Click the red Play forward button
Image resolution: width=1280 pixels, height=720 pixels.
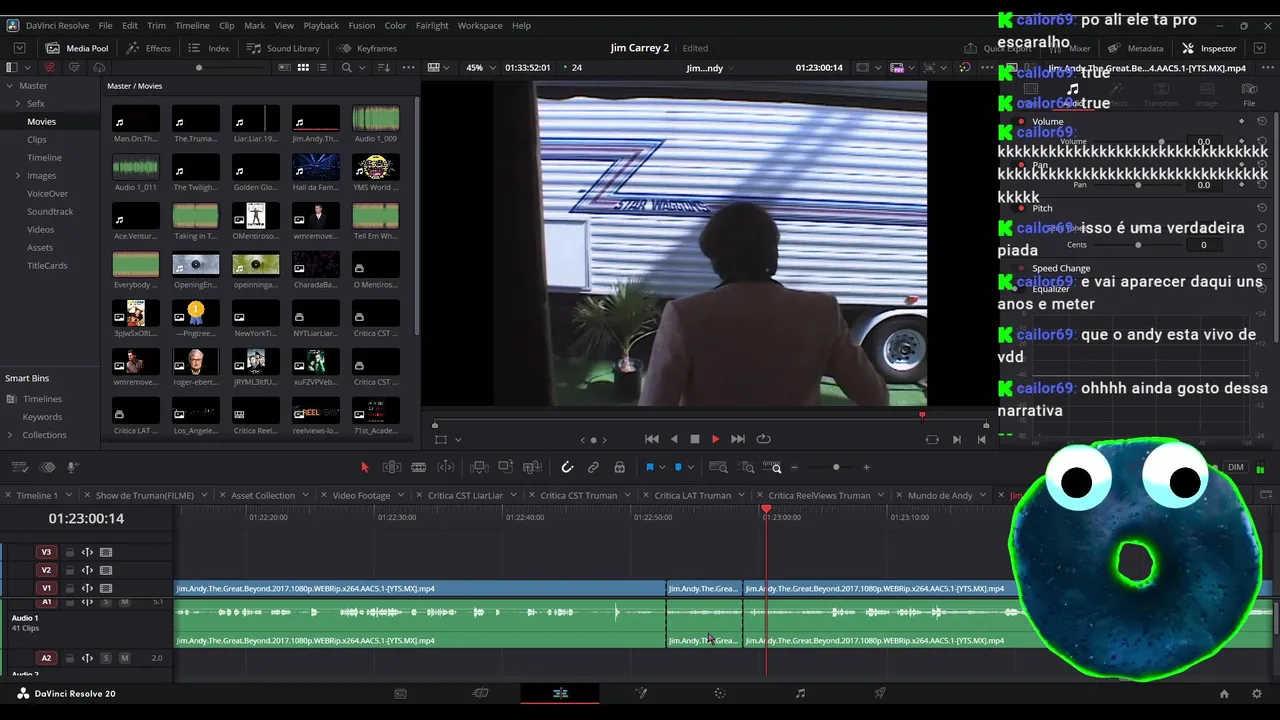(715, 439)
